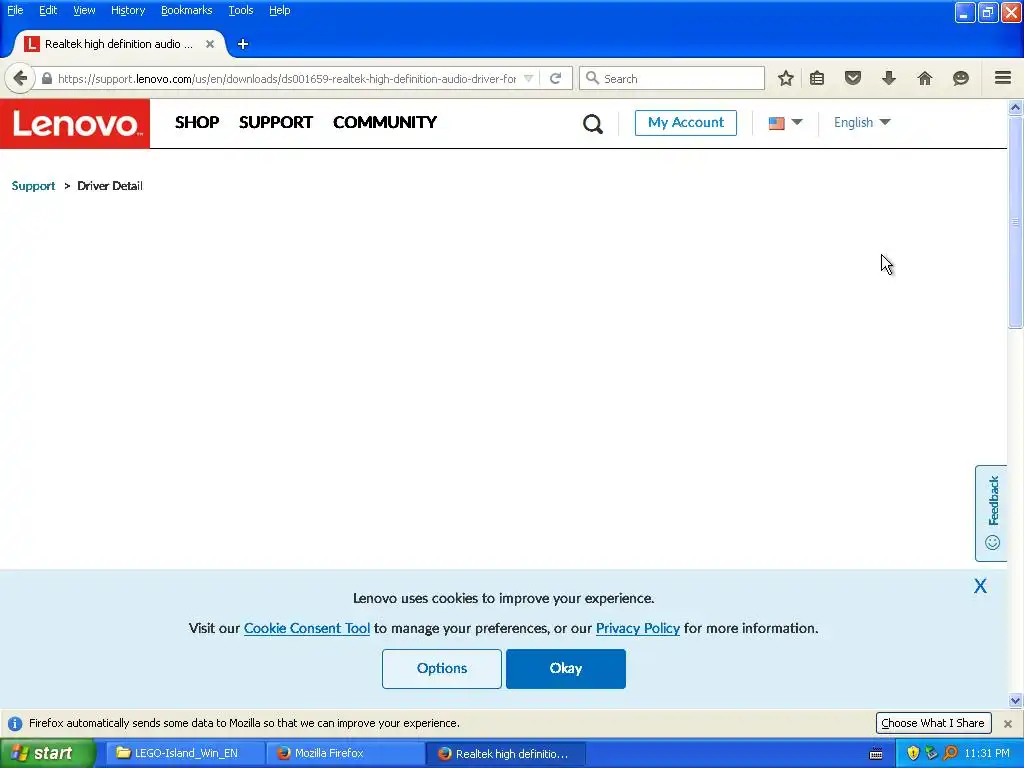Open SUPPORT in Lenovo navigation
The height and width of the screenshot is (768, 1024).
[276, 122]
